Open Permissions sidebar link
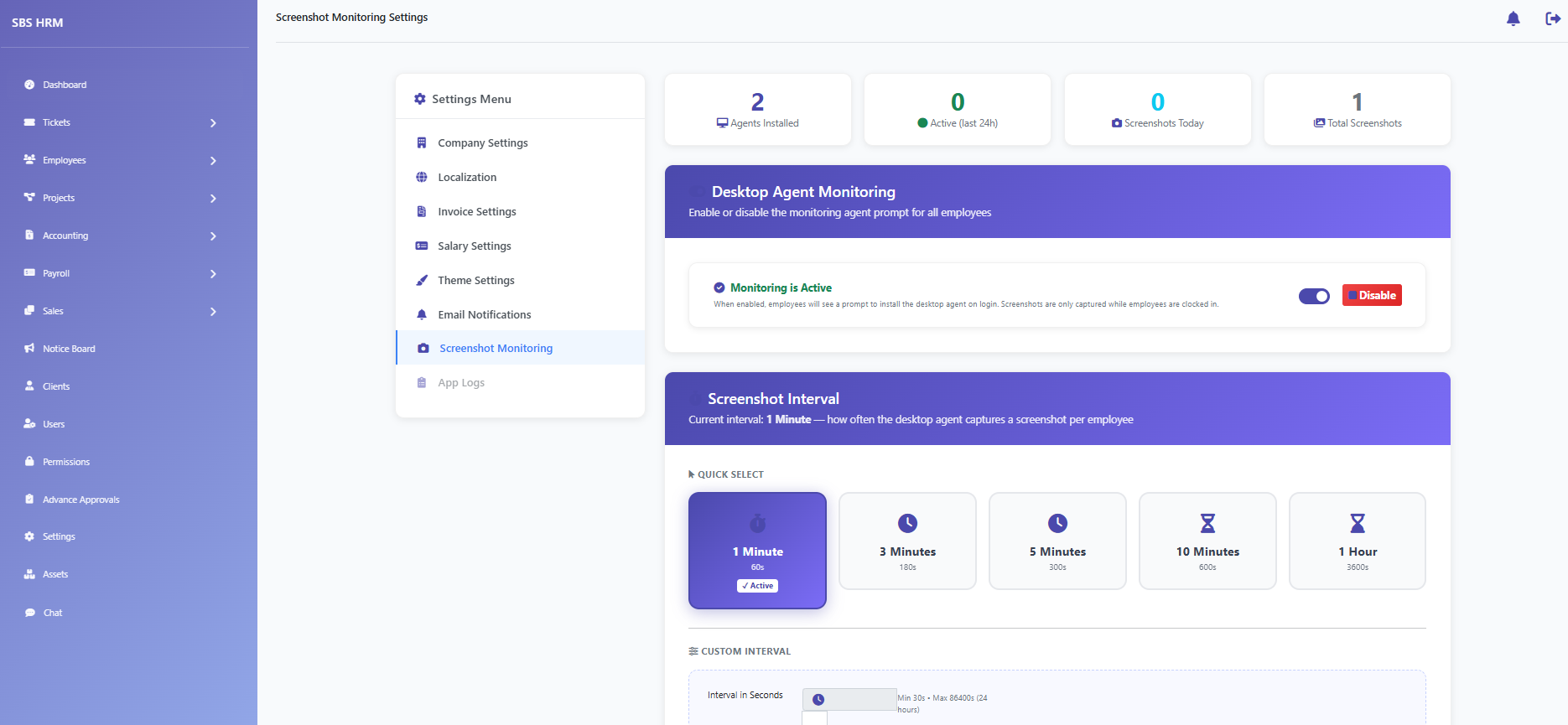 click(x=66, y=462)
